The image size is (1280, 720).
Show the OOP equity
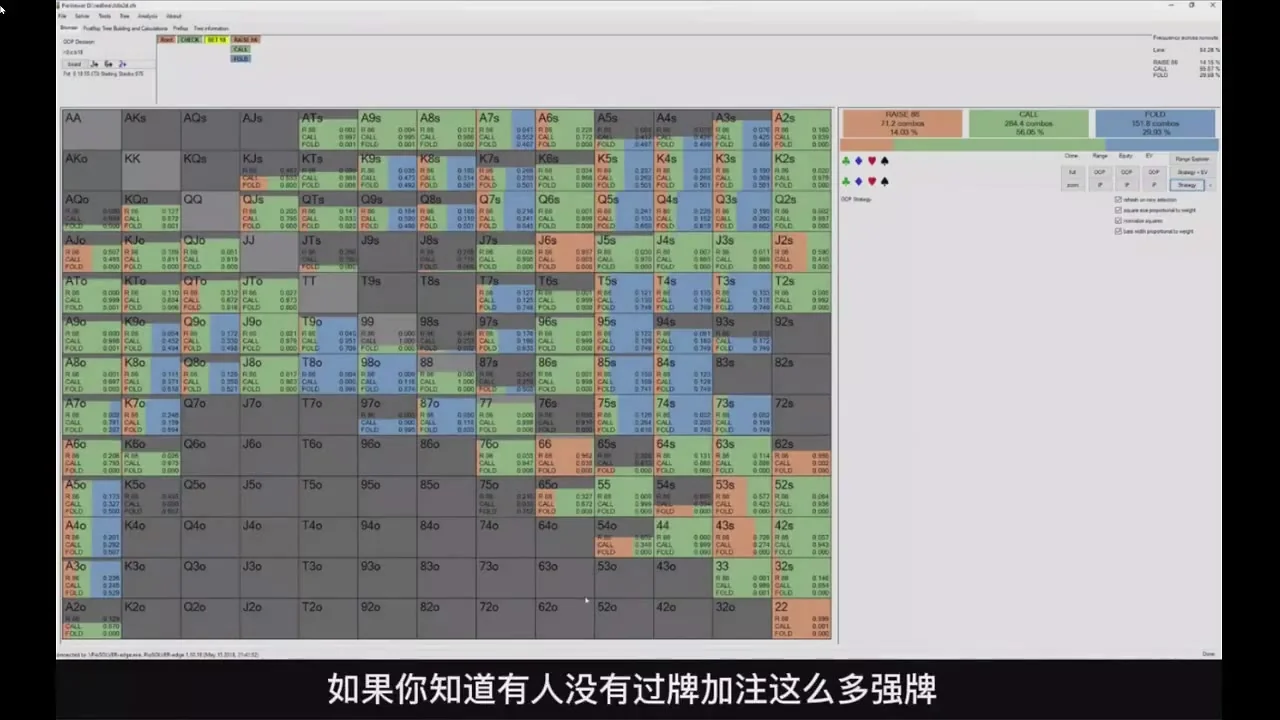(x=1126, y=172)
